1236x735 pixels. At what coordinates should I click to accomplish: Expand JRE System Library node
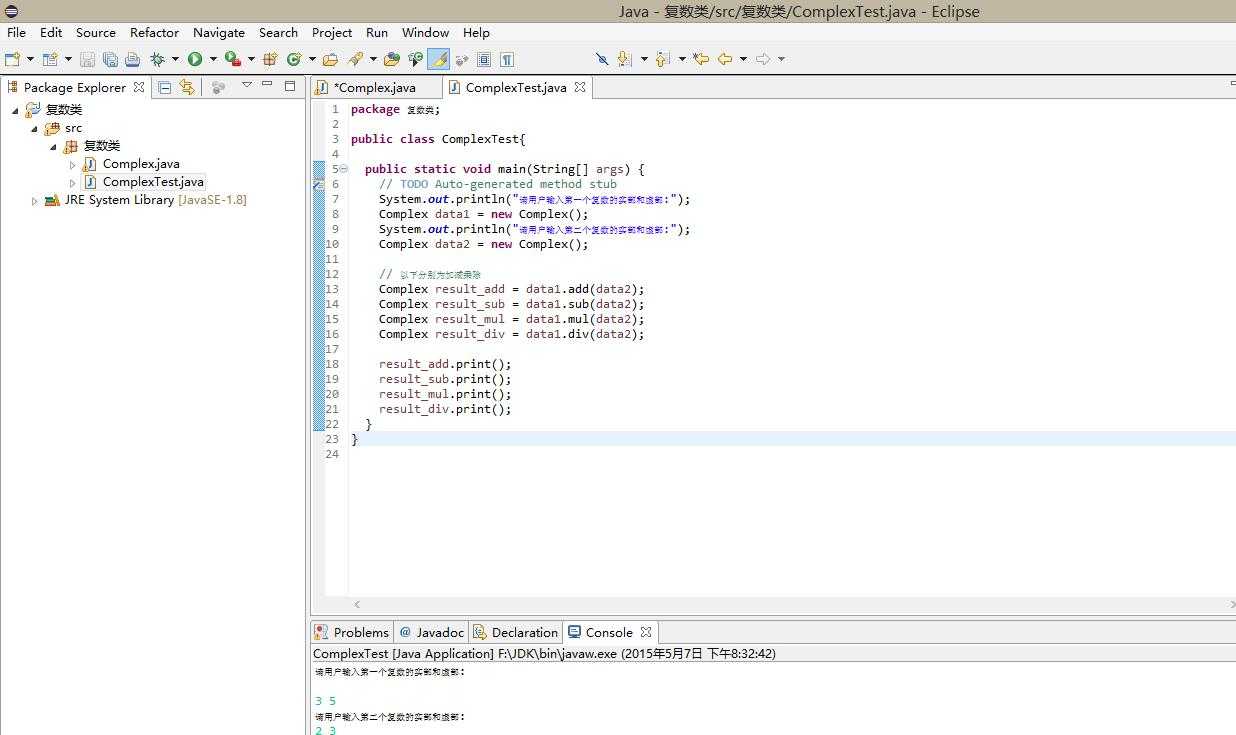pyautogui.click(x=34, y=200)
